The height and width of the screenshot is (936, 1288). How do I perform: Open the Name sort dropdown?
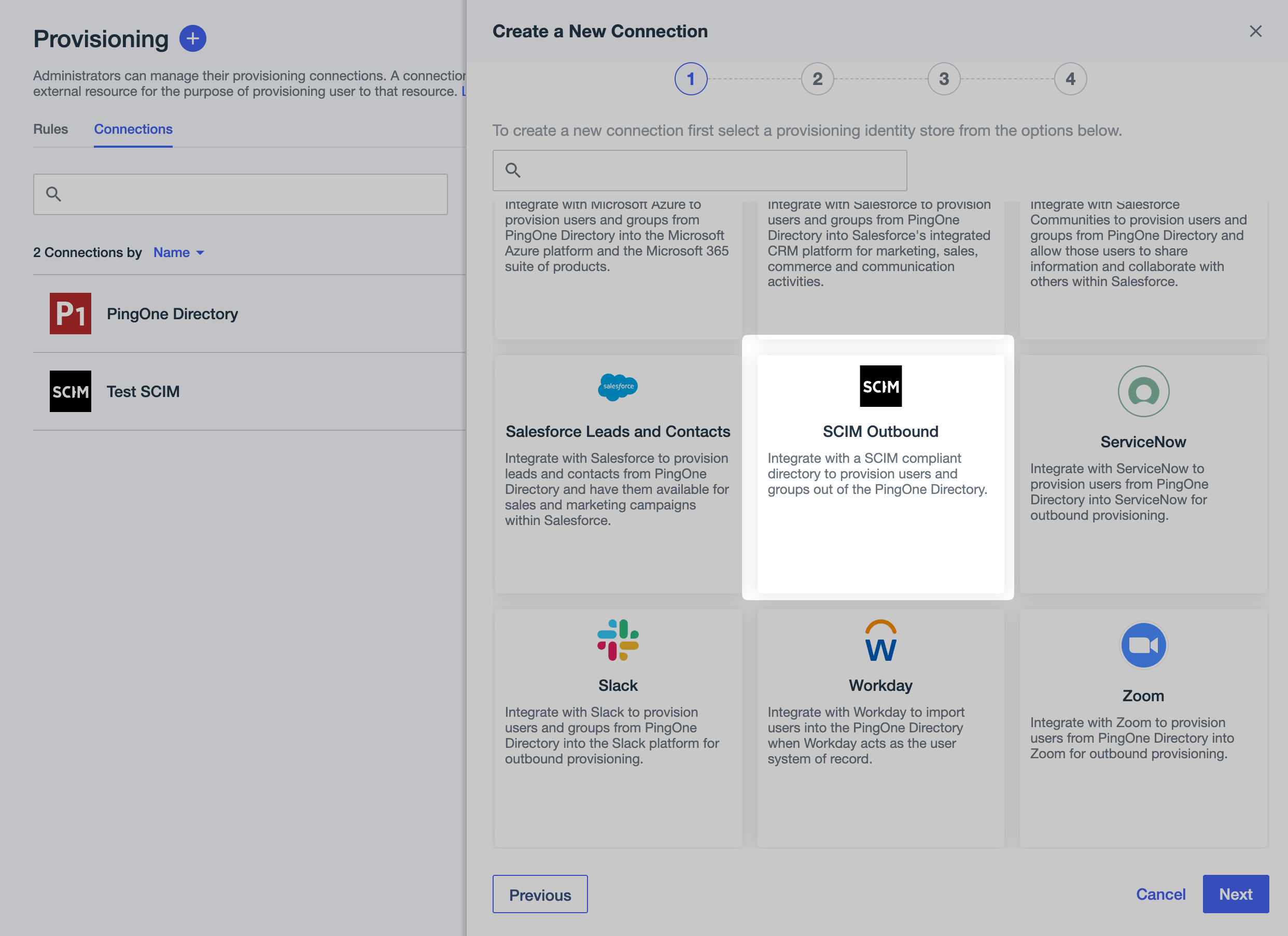tap(179, 252)
